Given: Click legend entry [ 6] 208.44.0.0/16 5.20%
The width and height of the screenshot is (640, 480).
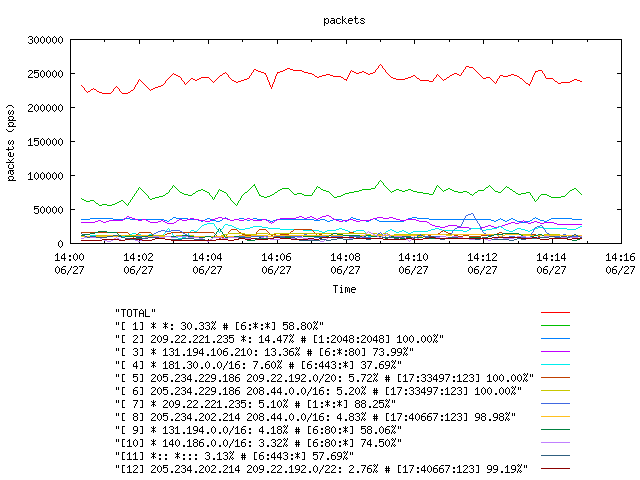Looking at the screenshot, I should tap(318, 391).
